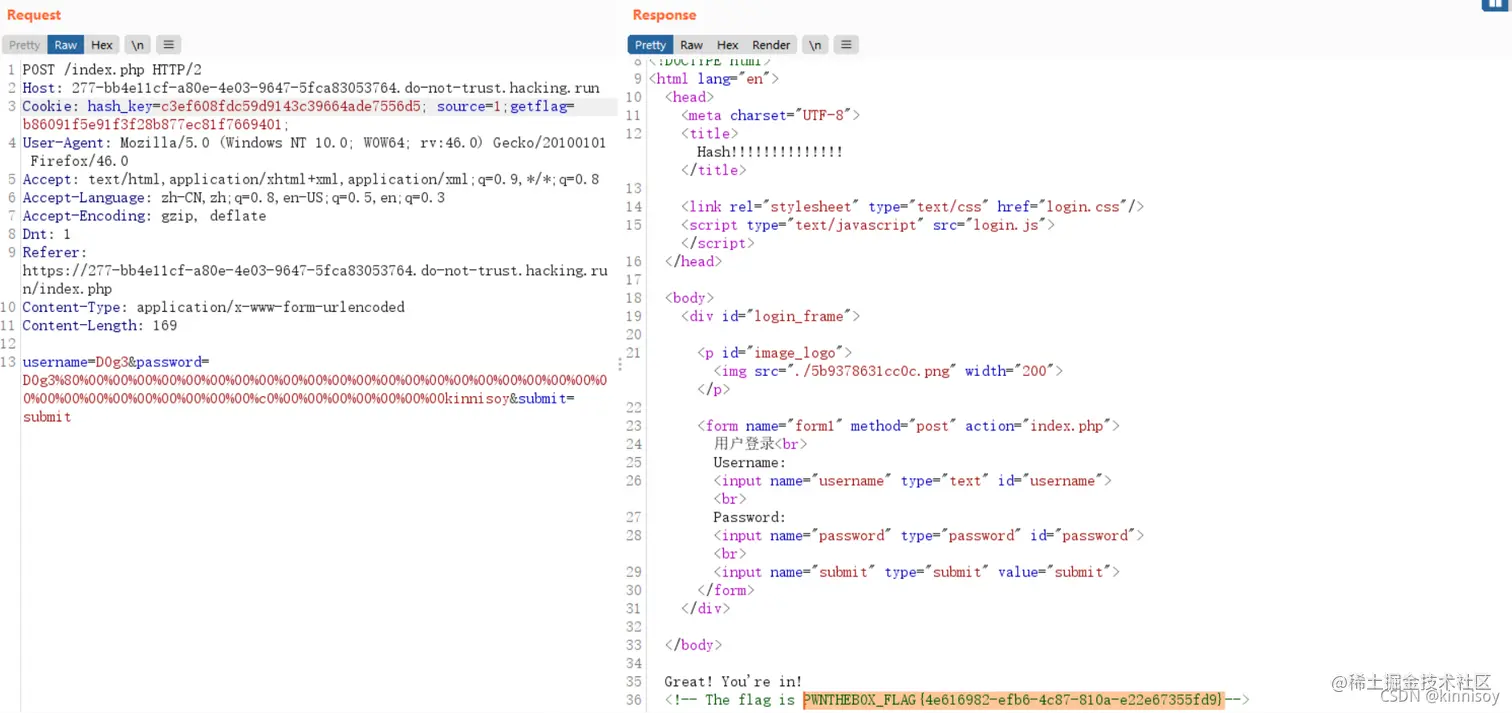Click the meta charset="UTF-8" line

click(771, 116)
